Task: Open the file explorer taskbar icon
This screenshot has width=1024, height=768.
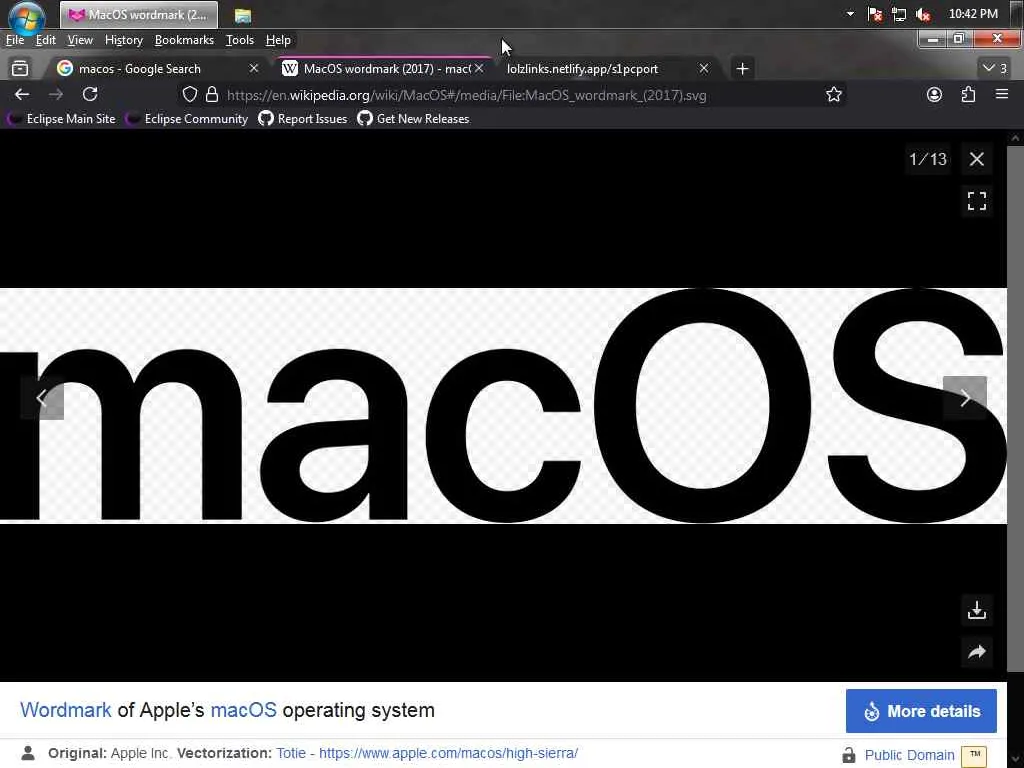Action: point(243,15)
